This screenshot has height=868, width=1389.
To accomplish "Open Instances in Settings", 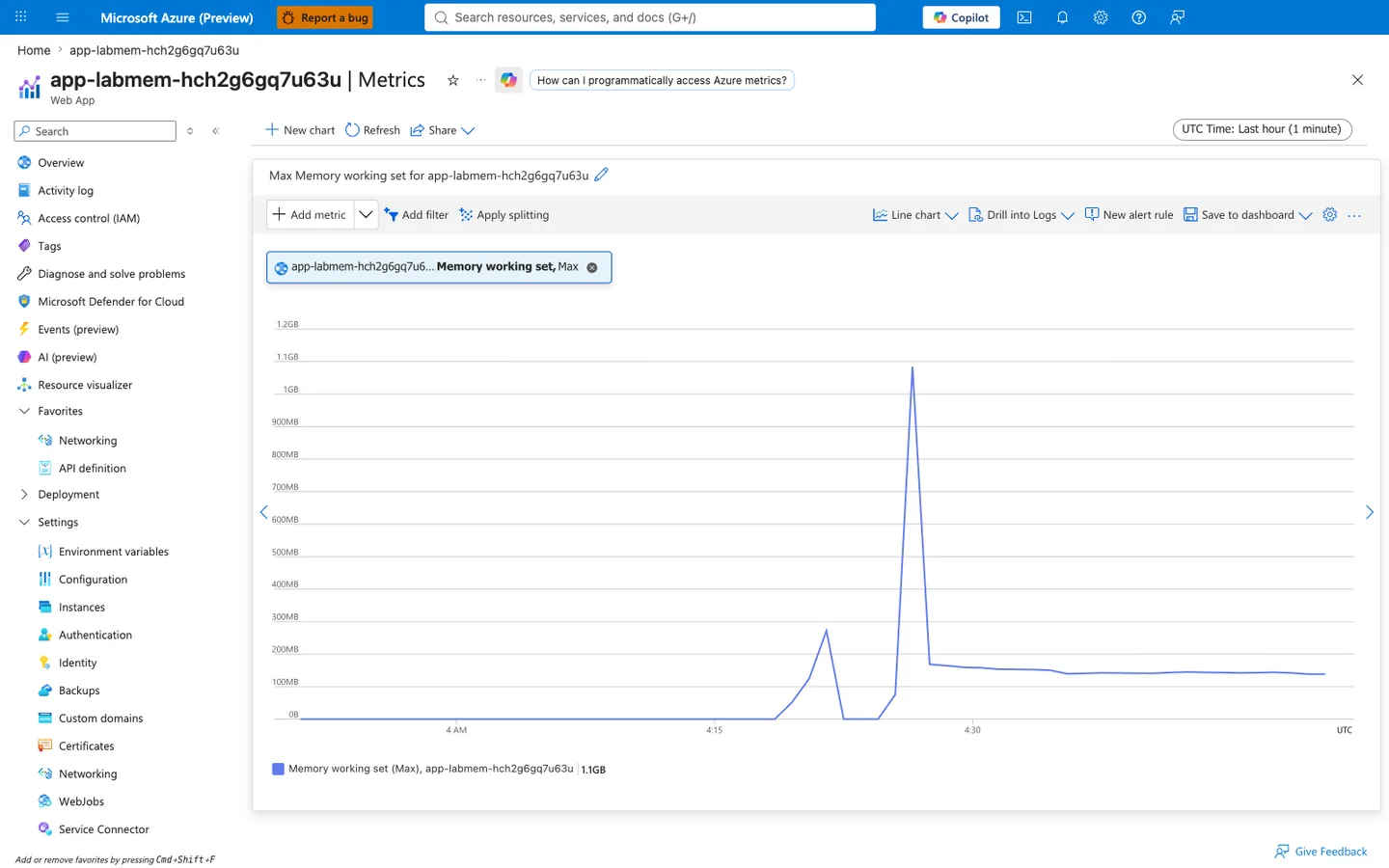I will [81, 608].
